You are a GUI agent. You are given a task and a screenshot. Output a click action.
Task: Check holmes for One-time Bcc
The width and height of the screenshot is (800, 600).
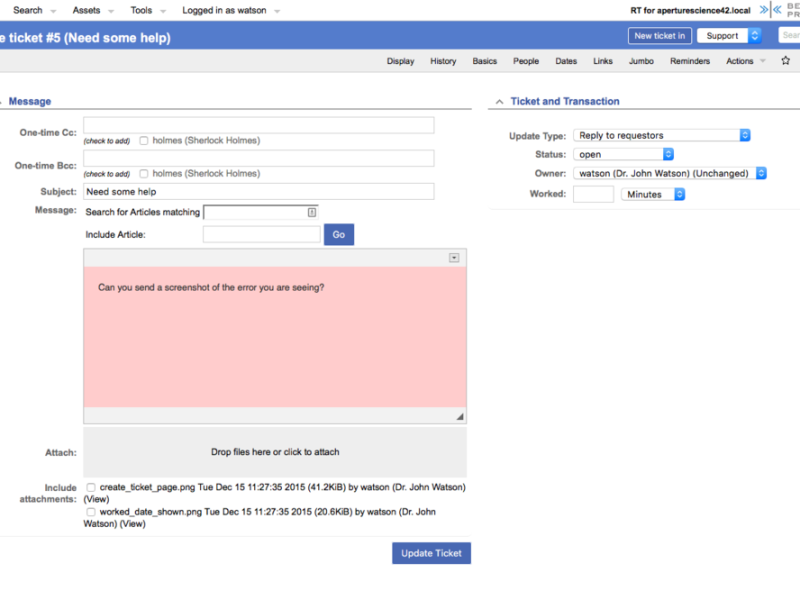(144, 173)
